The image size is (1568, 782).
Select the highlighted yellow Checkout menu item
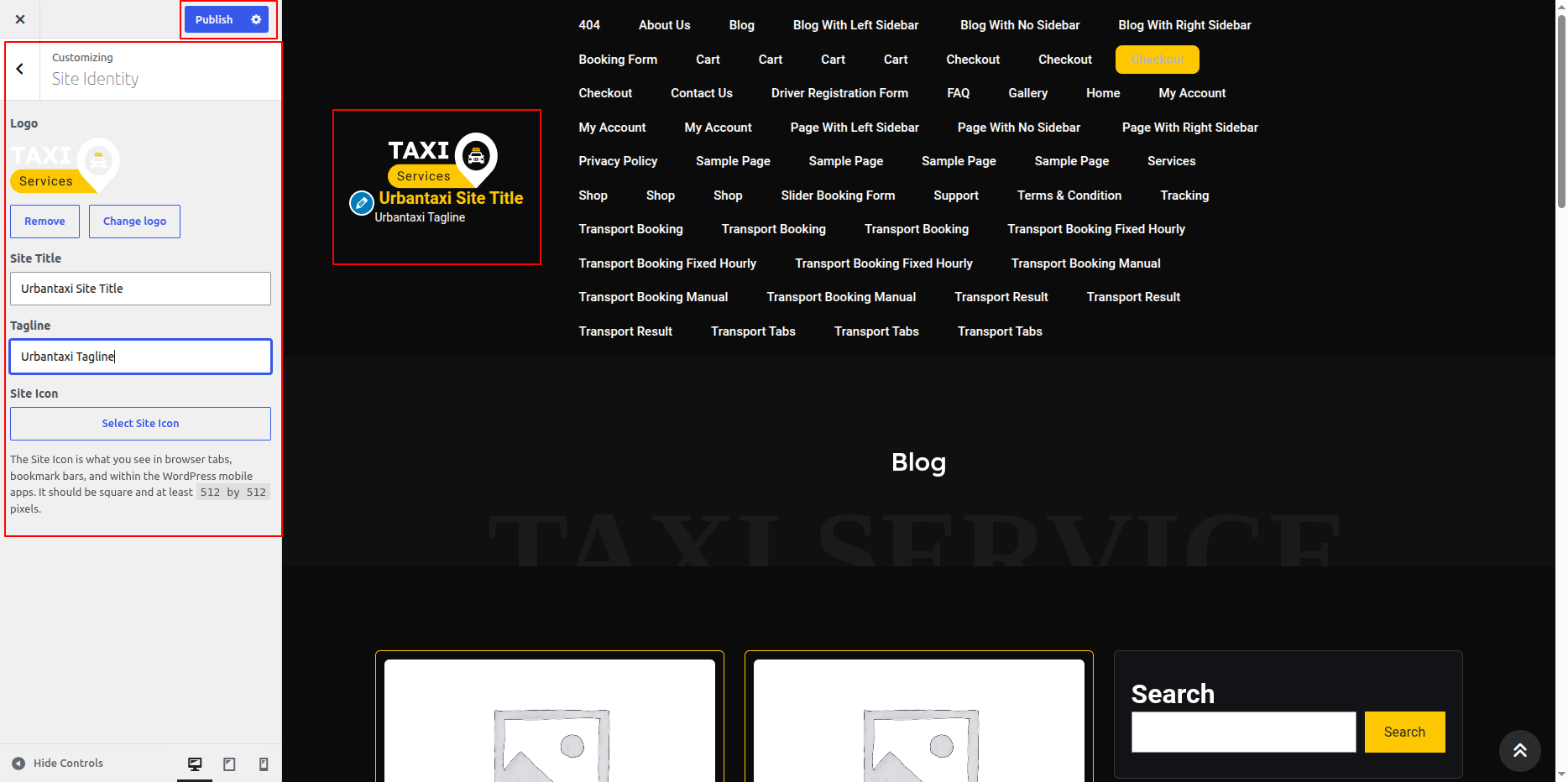point(1157,60)
